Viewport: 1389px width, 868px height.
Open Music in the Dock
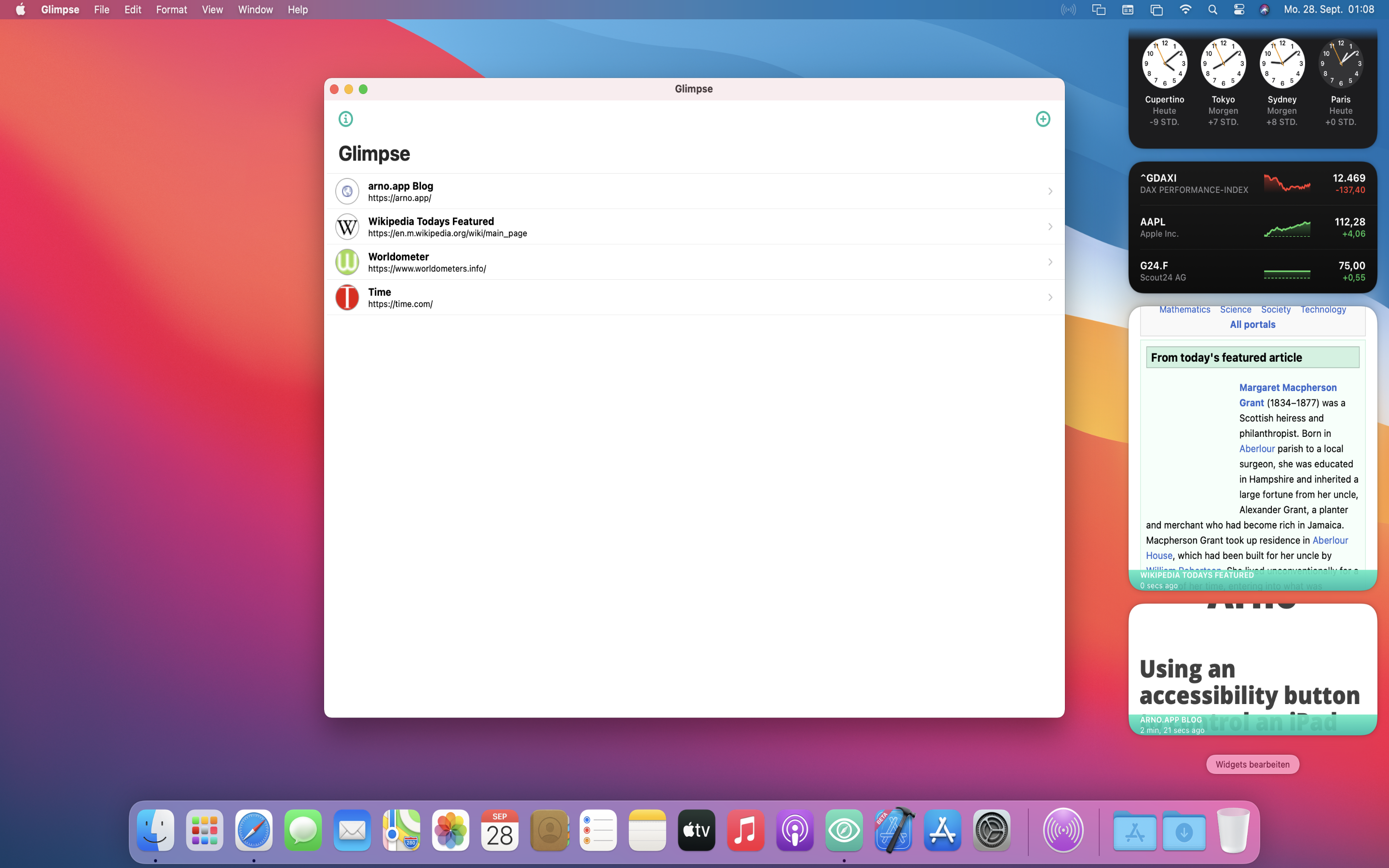pyautogui.click(x=746, y=830)
